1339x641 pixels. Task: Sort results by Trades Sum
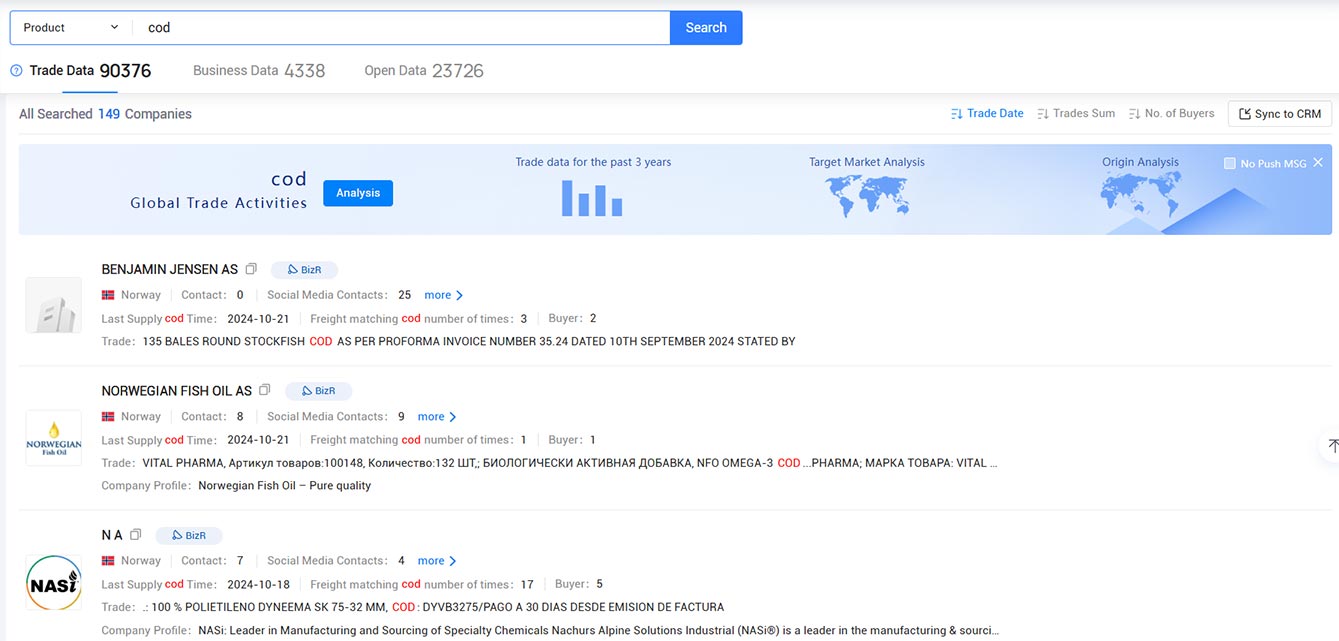tap(1076, 114)
